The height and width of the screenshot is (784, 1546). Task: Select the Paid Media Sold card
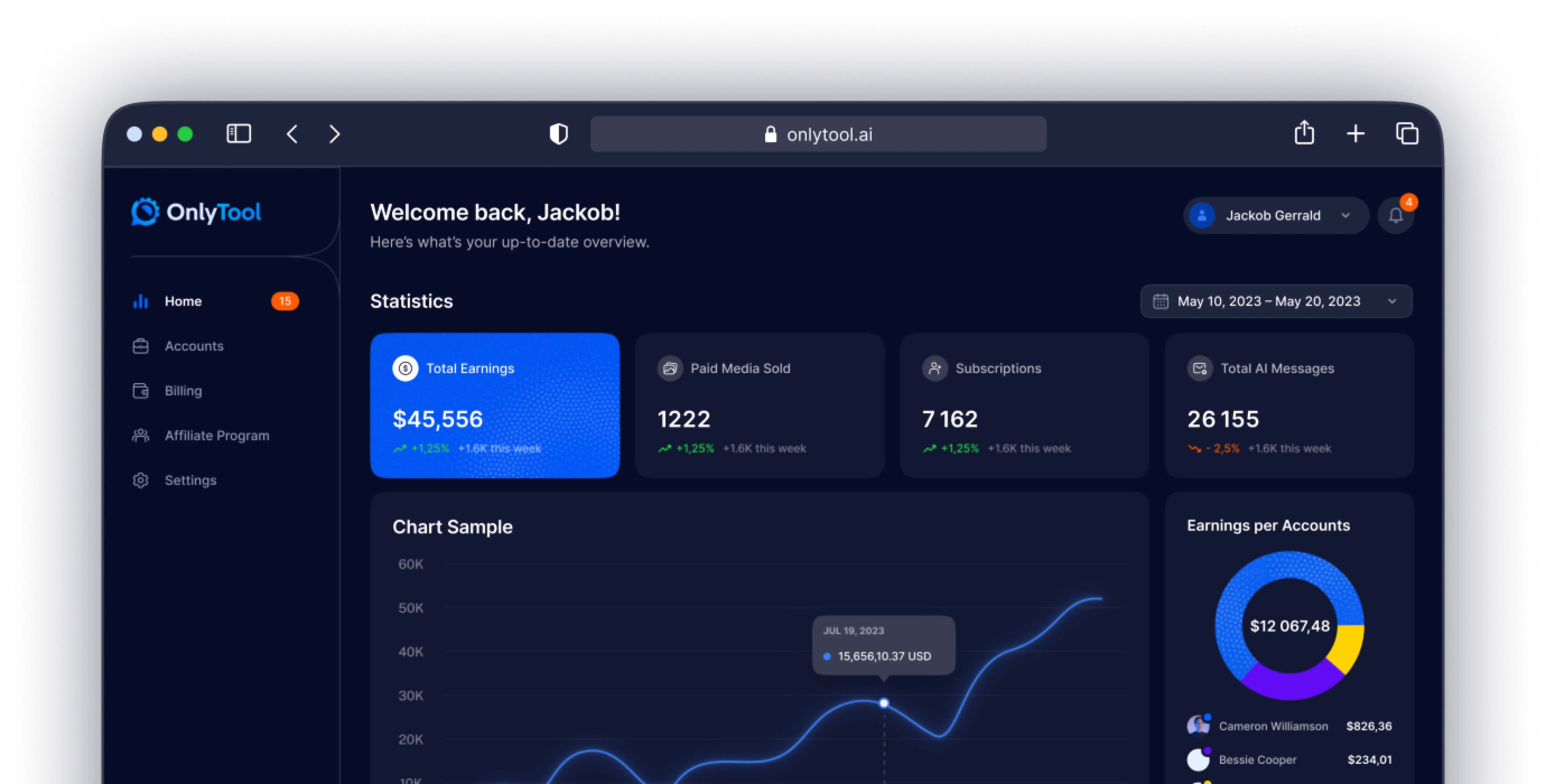tap(759, 405)
